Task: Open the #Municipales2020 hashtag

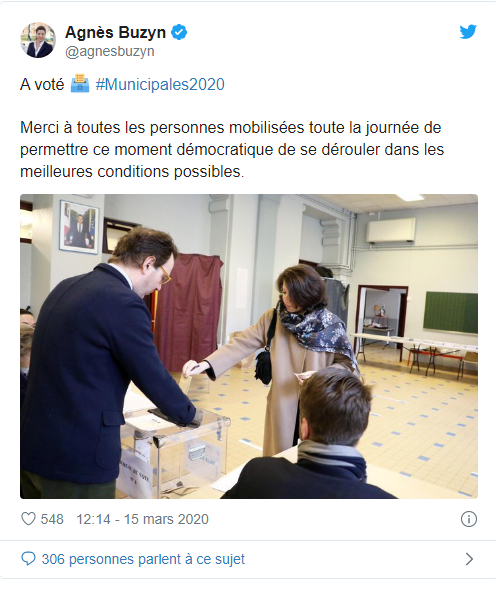Action: coord(160,84)
